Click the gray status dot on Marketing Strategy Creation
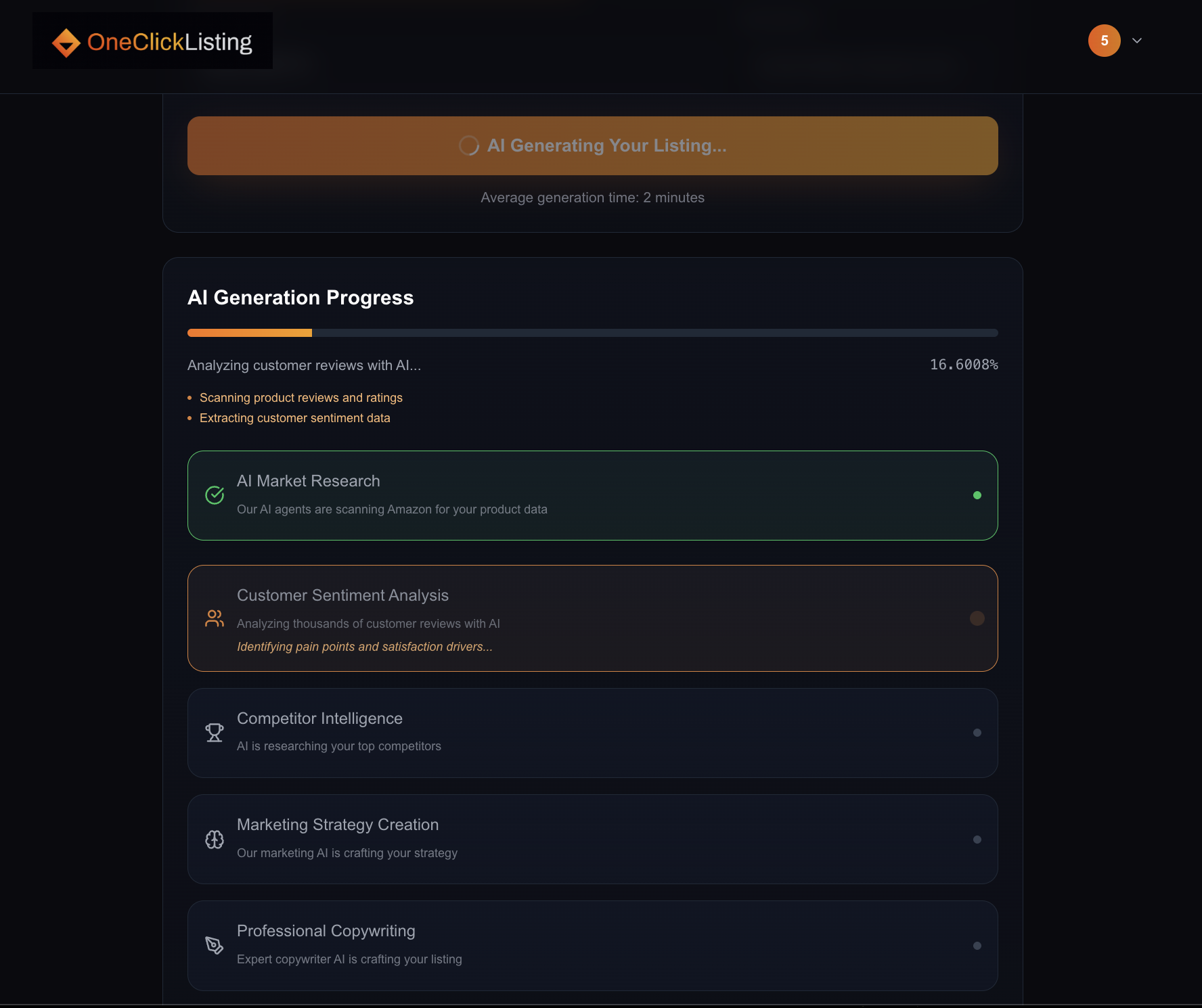1202x1008 pixels. (x=977, y=840)
